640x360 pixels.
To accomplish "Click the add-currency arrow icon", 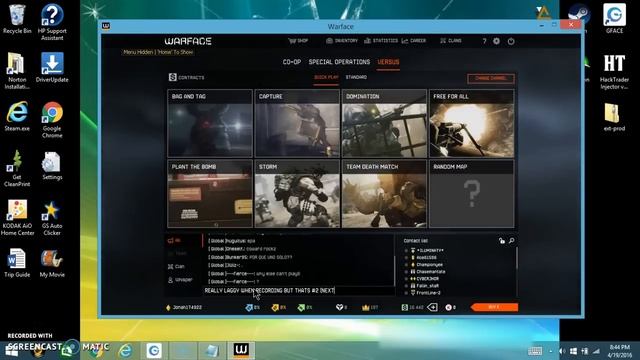I will [x=432, y=307].
